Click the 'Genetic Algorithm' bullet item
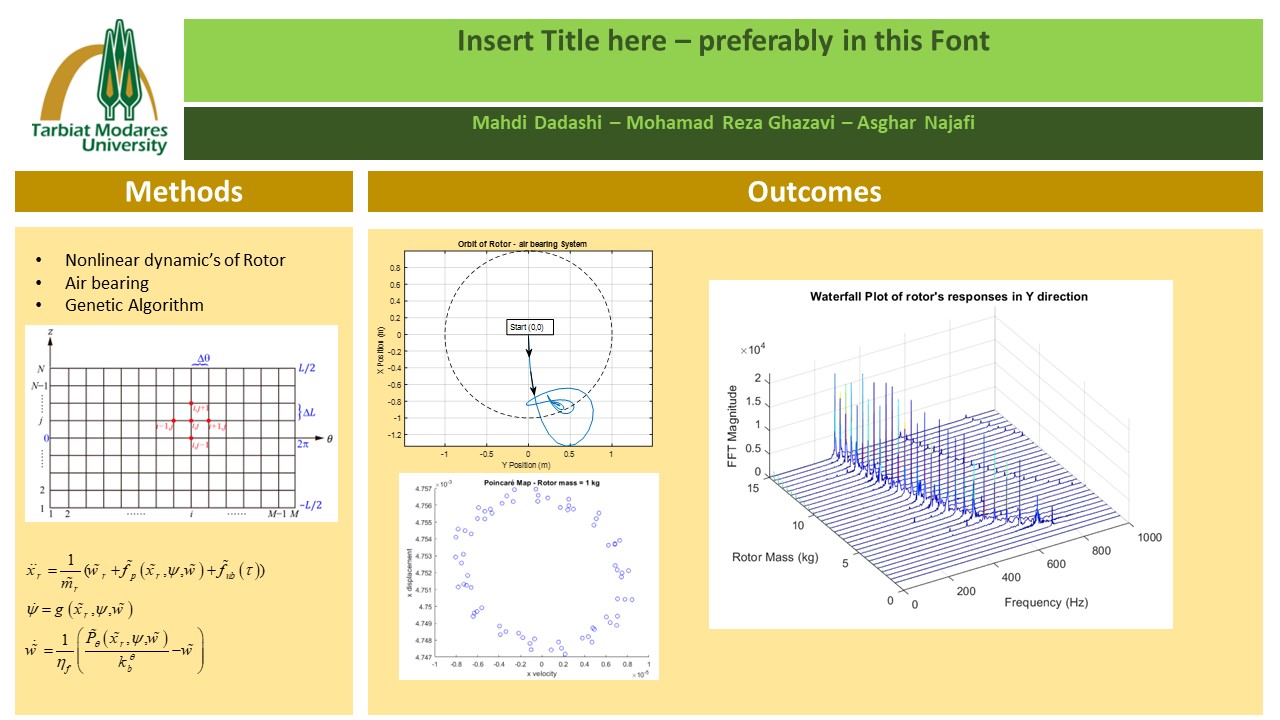Image resolution: width=1280 pixels, height=720 pixels. click(x=134, y=305)
